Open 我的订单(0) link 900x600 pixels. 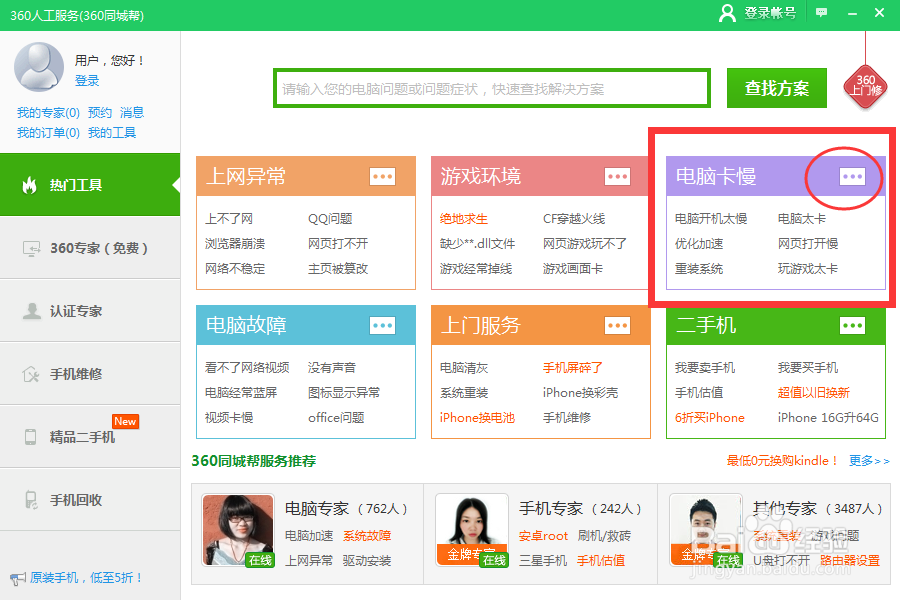pyautogui.click(x=48, y=133)
